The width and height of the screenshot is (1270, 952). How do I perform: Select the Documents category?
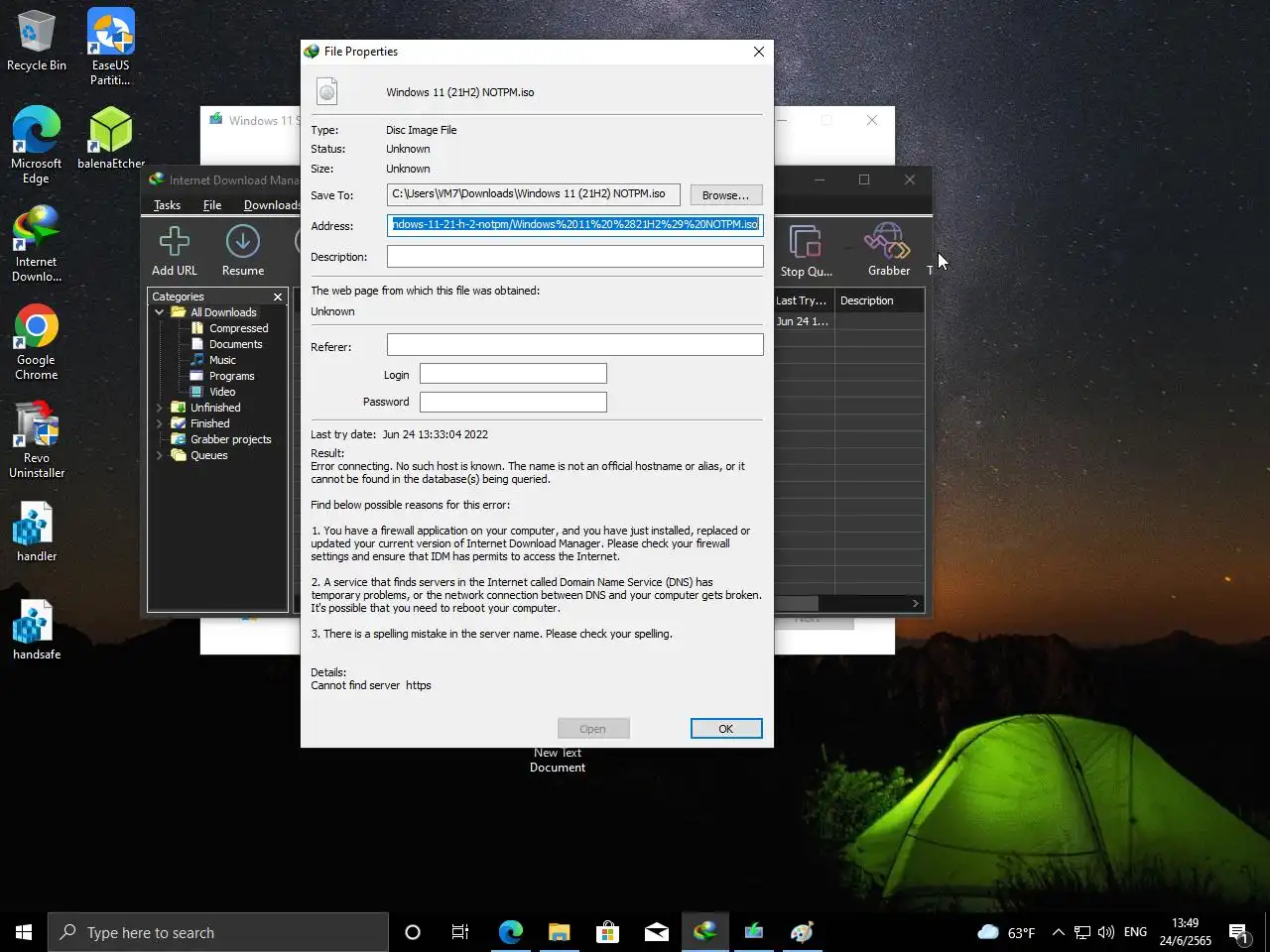point(235,344)
